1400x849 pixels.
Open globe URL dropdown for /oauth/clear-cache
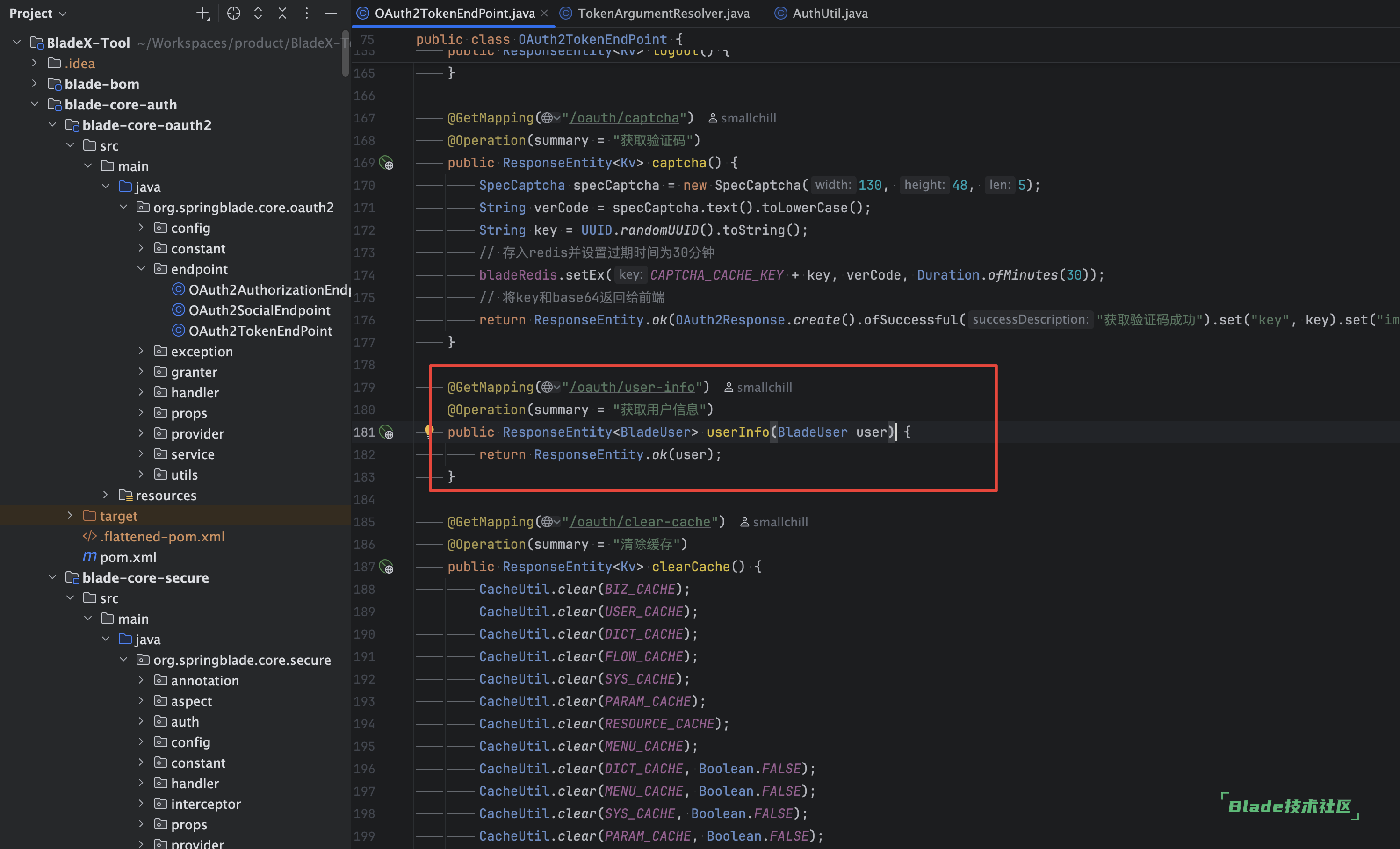click(x=550, y=522)
